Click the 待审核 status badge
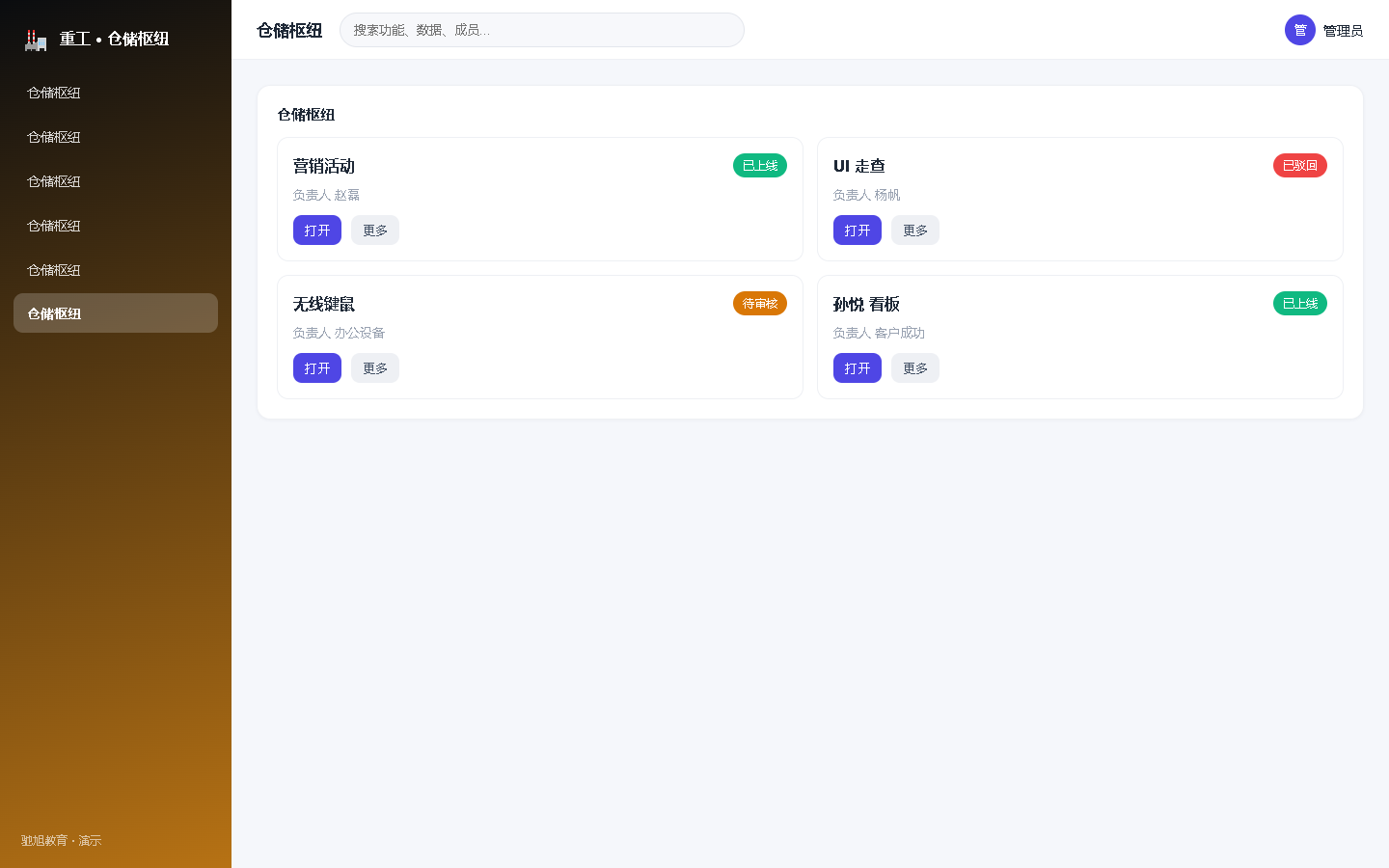Viewport: 1389px width, 868px height. coord(760,304)
